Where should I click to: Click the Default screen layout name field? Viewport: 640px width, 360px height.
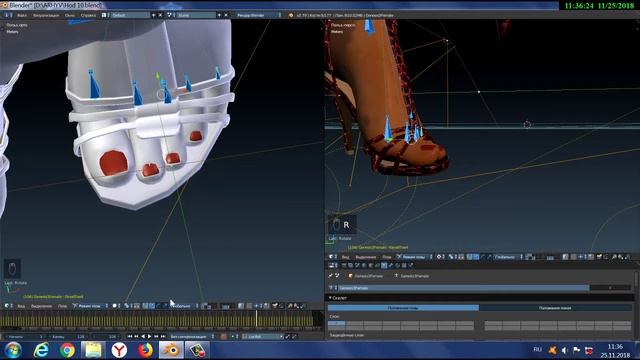(x=131, y=15)
